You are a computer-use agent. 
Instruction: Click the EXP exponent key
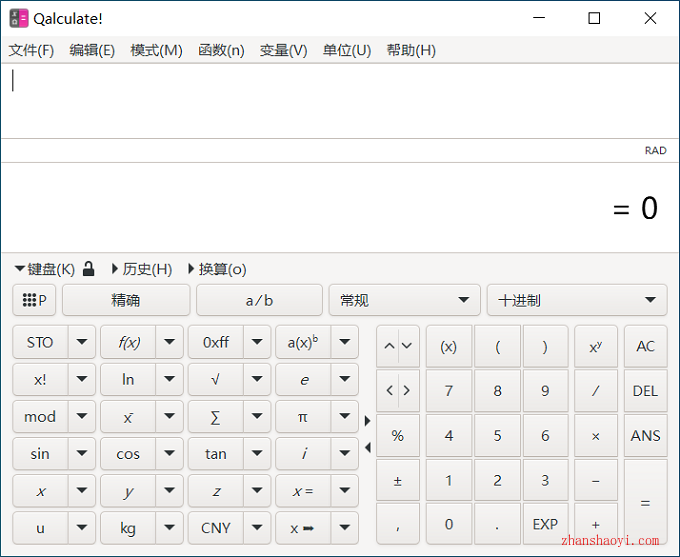[x=545, y=524]
